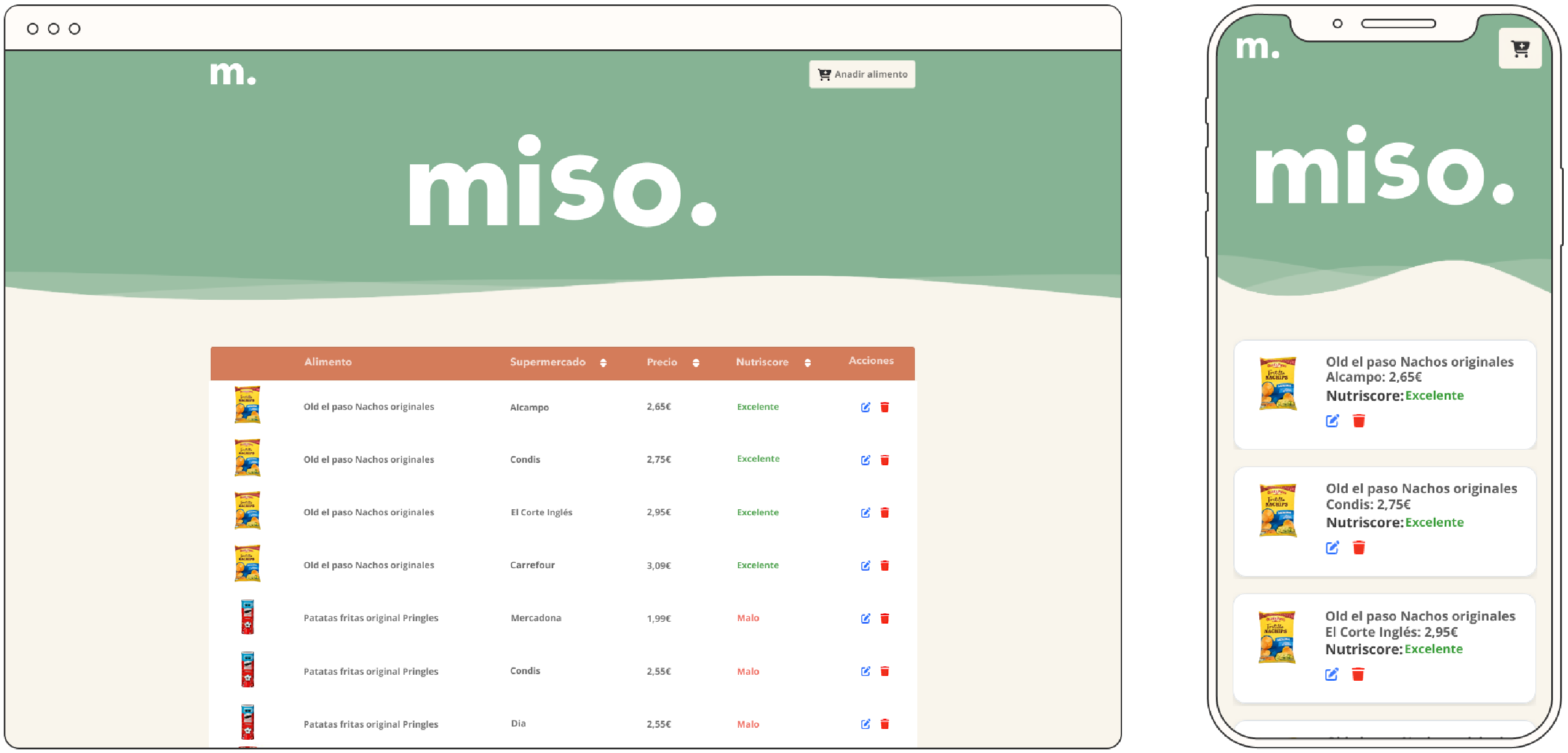Tap 'El Corte Inglés: 2,95€' on mobile card
The width and height of the screenshot is (1568, 753).
point(1392,632)
